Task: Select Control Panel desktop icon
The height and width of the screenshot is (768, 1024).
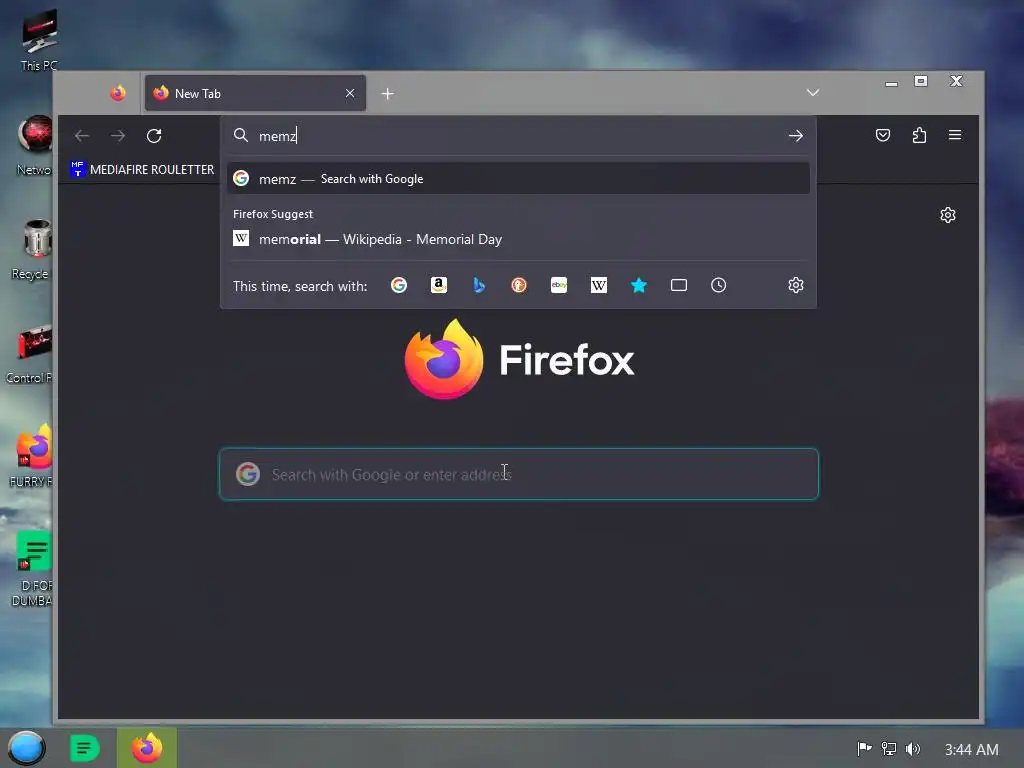Action: [30, 354]
